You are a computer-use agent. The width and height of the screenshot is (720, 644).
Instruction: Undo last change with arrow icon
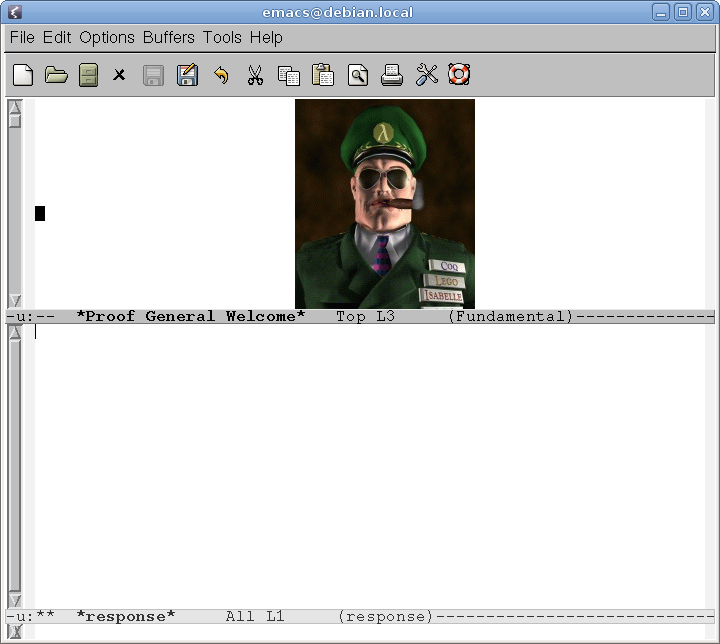coord(221,75)
